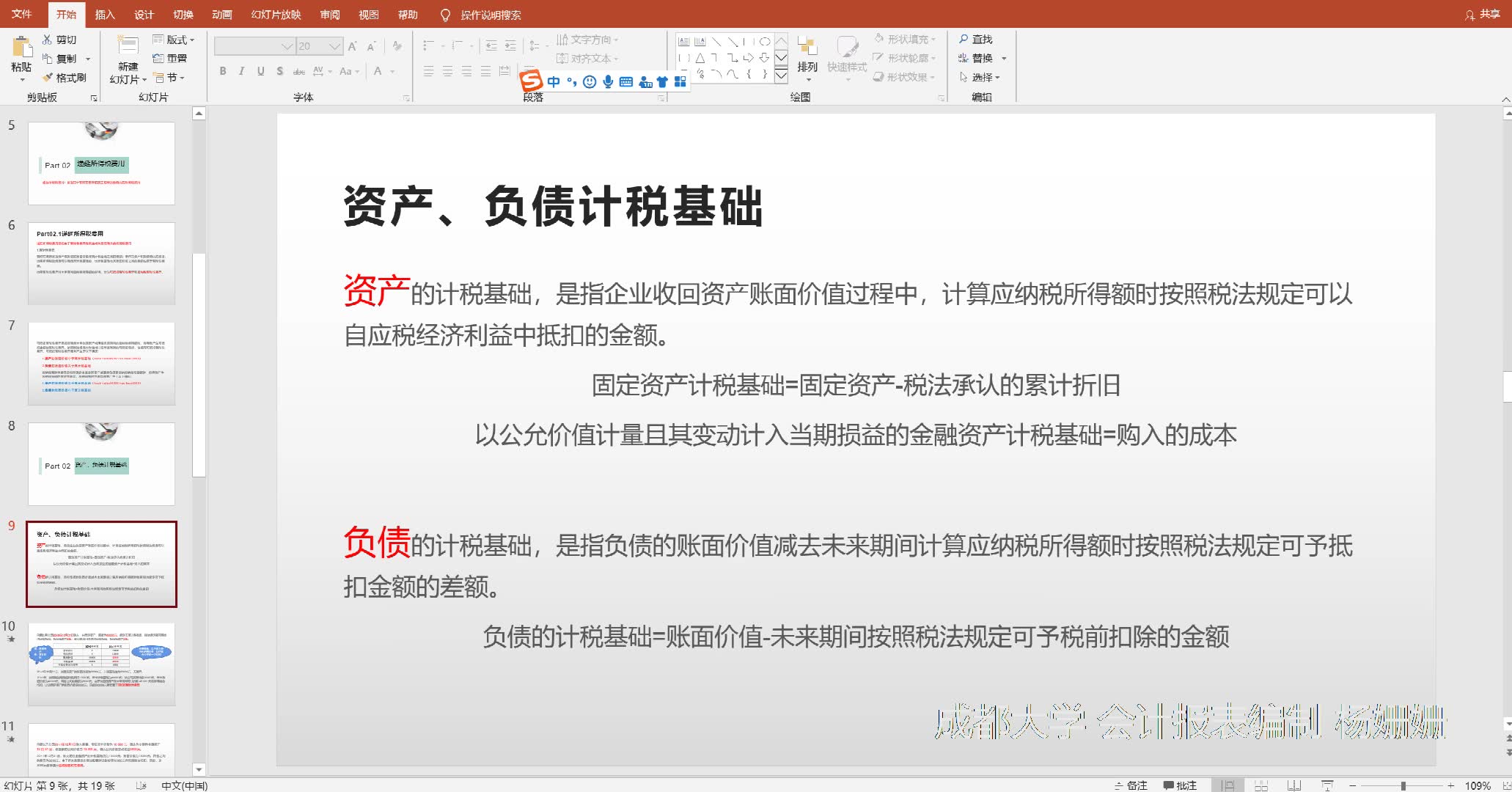Toggle the Notes (备注) pane

(1131, 785)
